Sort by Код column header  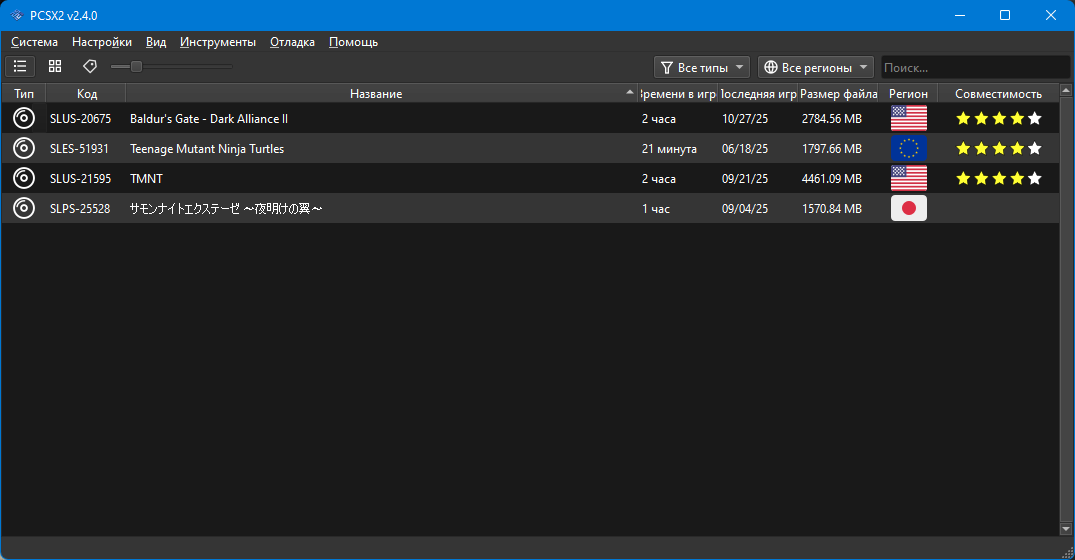tap(86, 93)
